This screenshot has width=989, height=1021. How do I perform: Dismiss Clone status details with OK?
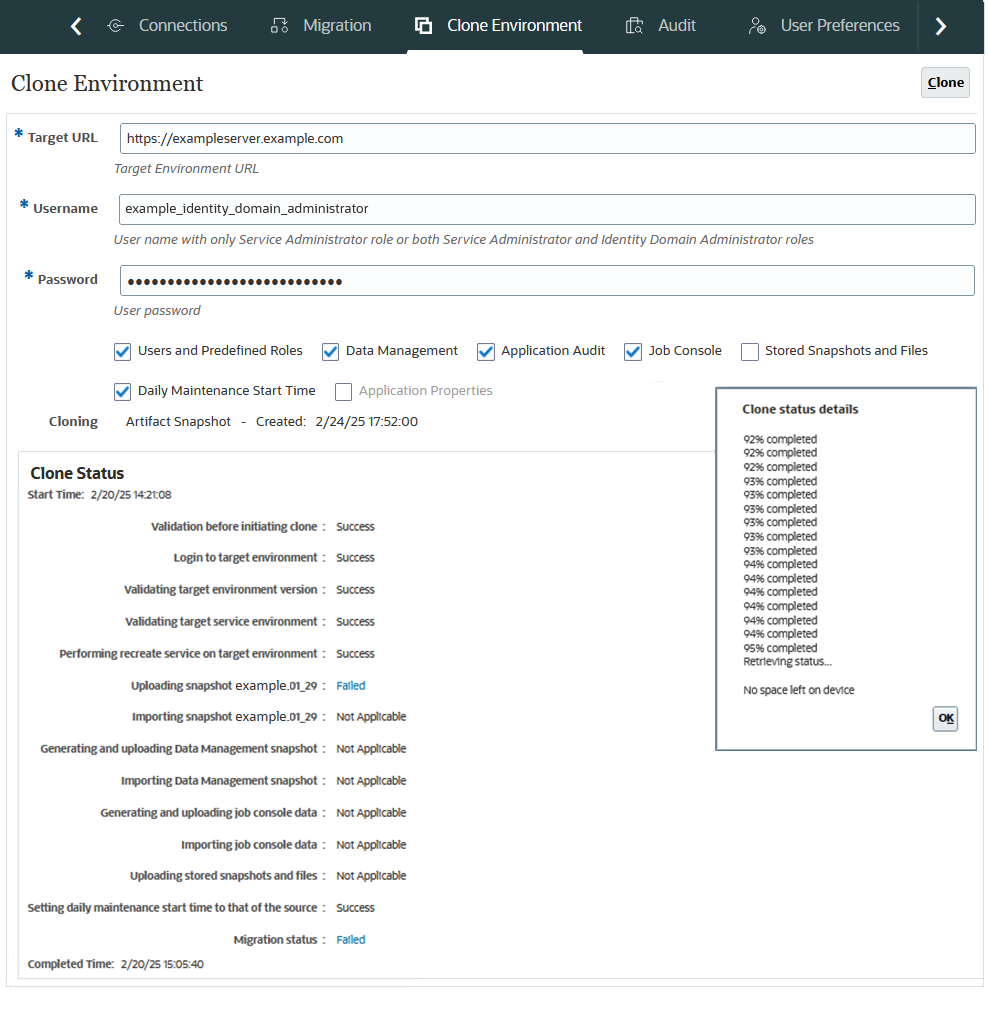click(944, 718)
